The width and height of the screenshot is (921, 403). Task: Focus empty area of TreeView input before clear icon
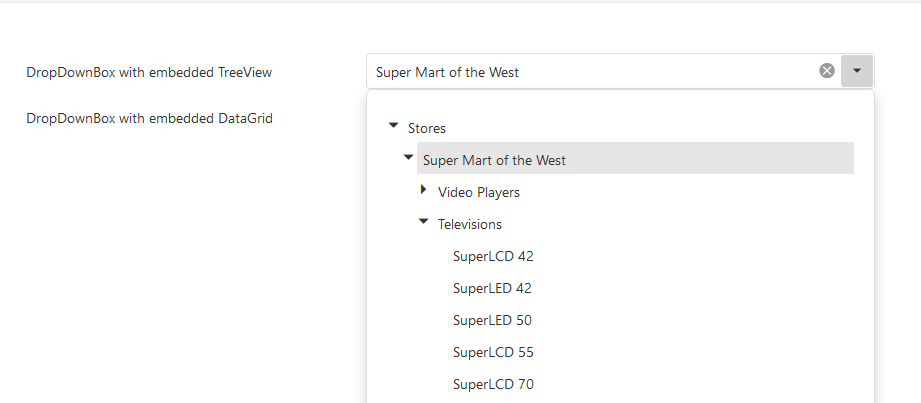(x=680, y=72)
